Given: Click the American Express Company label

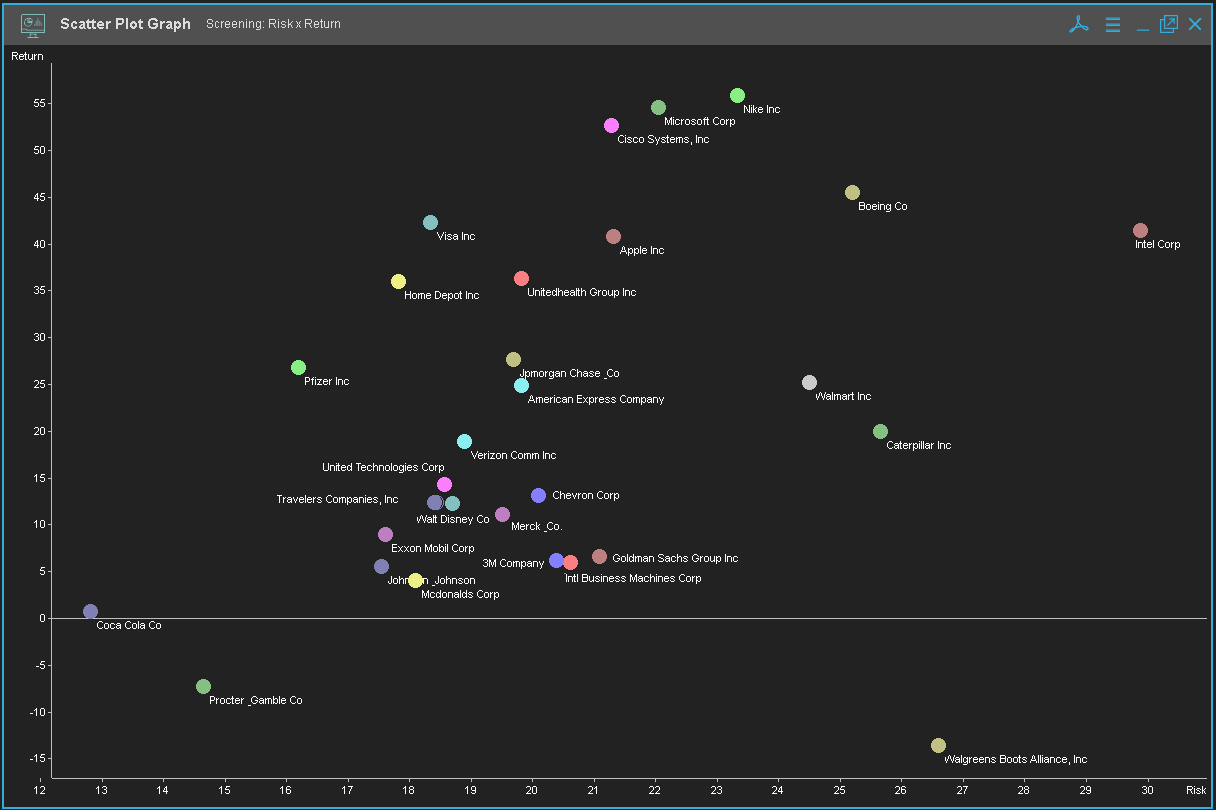Looking at the screenshot, I should pyautogui.click(x=595, y=399).
